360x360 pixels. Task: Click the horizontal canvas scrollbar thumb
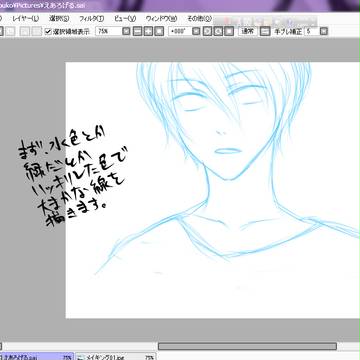tap(247, 346)
